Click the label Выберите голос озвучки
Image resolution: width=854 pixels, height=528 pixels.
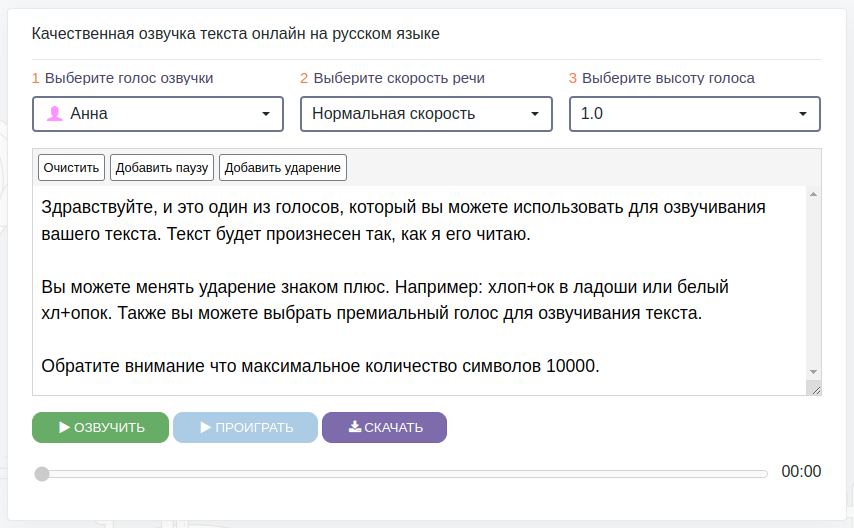click(x=129, y=78)
